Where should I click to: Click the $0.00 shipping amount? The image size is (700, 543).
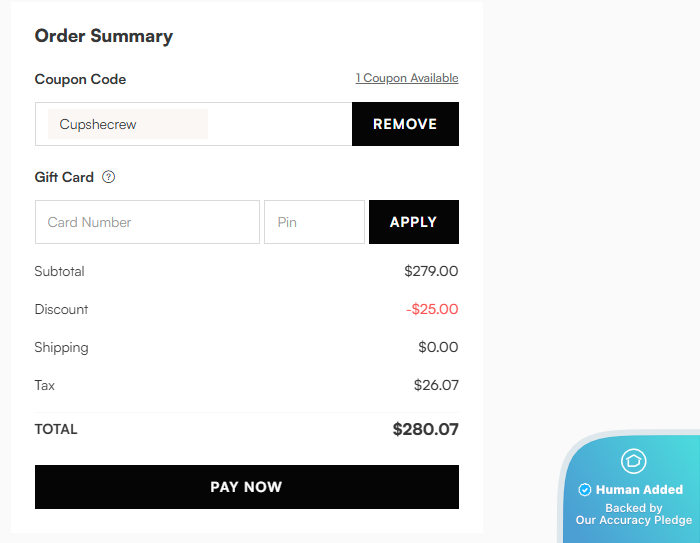tap(438, 347)
